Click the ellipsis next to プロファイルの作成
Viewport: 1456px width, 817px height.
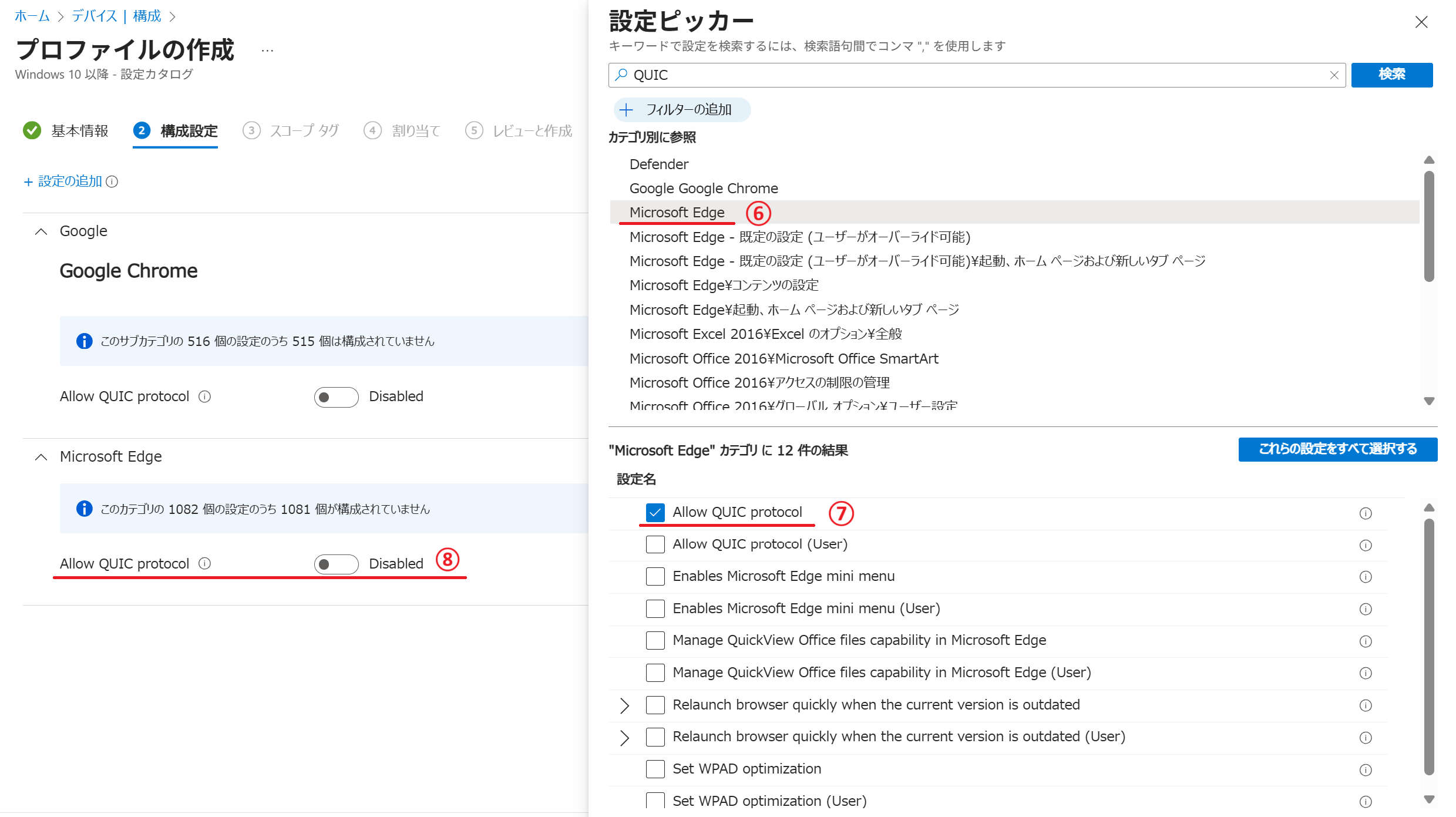coord(267,51)
